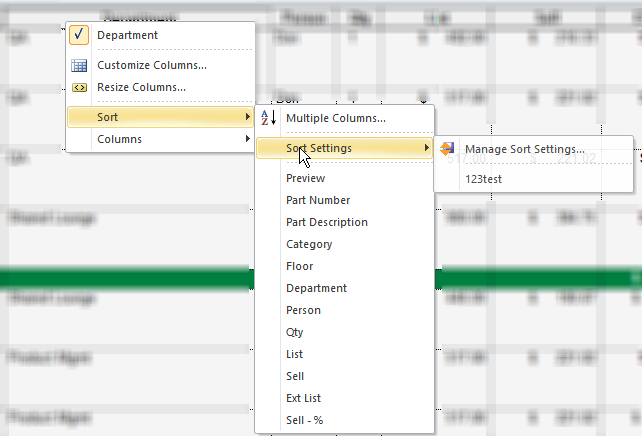Screen dimensions: 642x436
Task: Sort by Floor column
Action: 299,266
